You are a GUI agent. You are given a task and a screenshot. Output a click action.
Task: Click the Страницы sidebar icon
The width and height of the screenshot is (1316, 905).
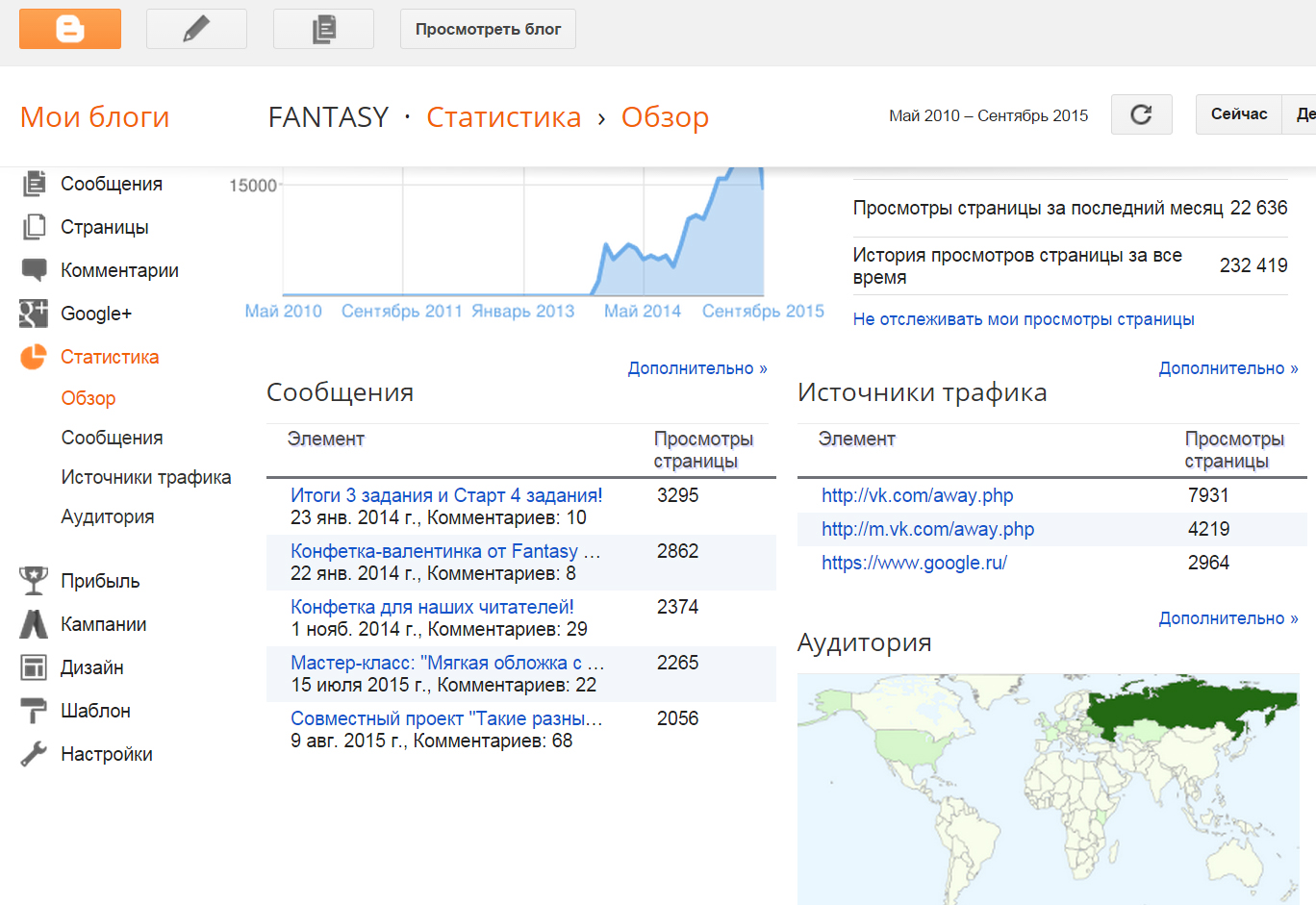(x=34, y=227)
